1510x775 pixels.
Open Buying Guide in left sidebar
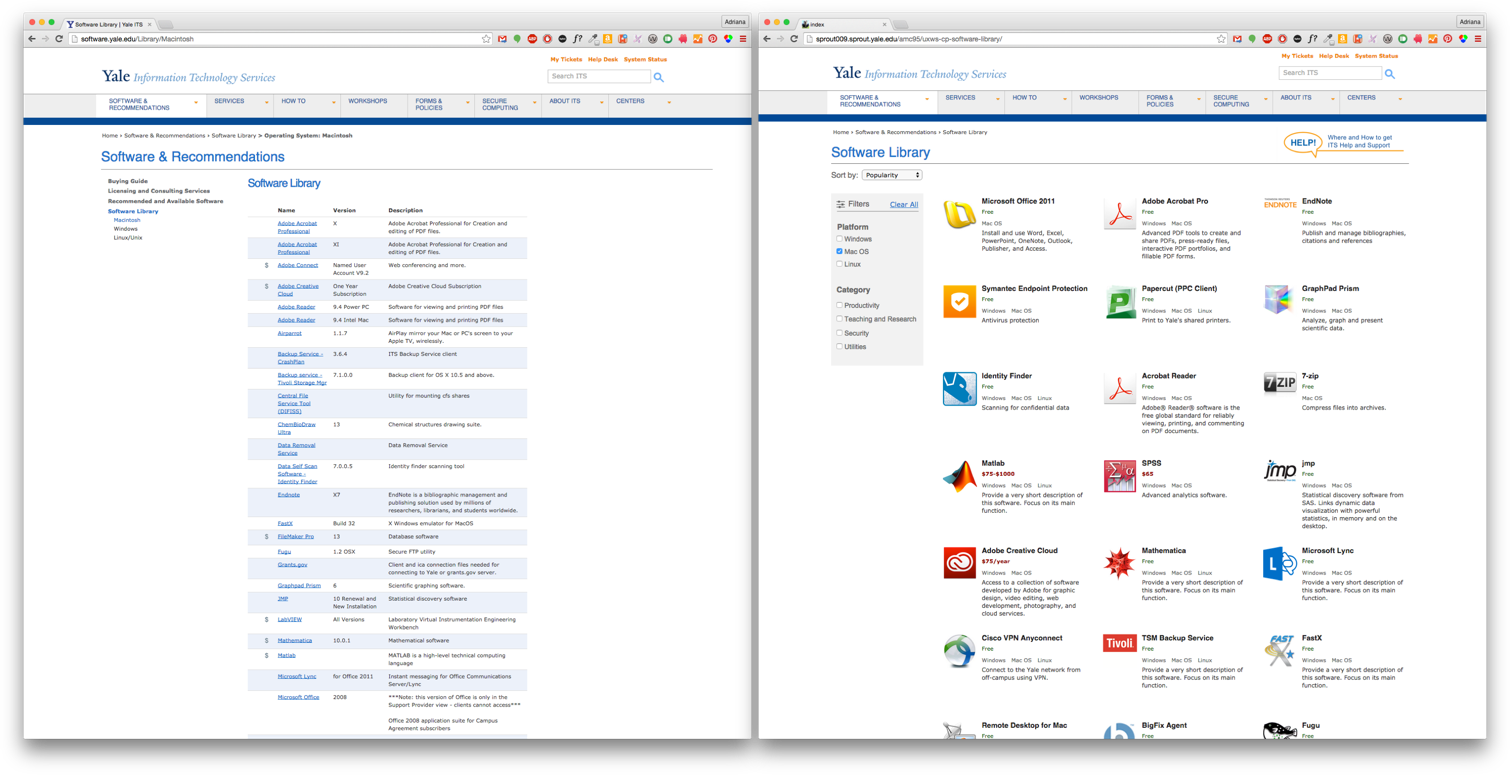tap(128, 182)
